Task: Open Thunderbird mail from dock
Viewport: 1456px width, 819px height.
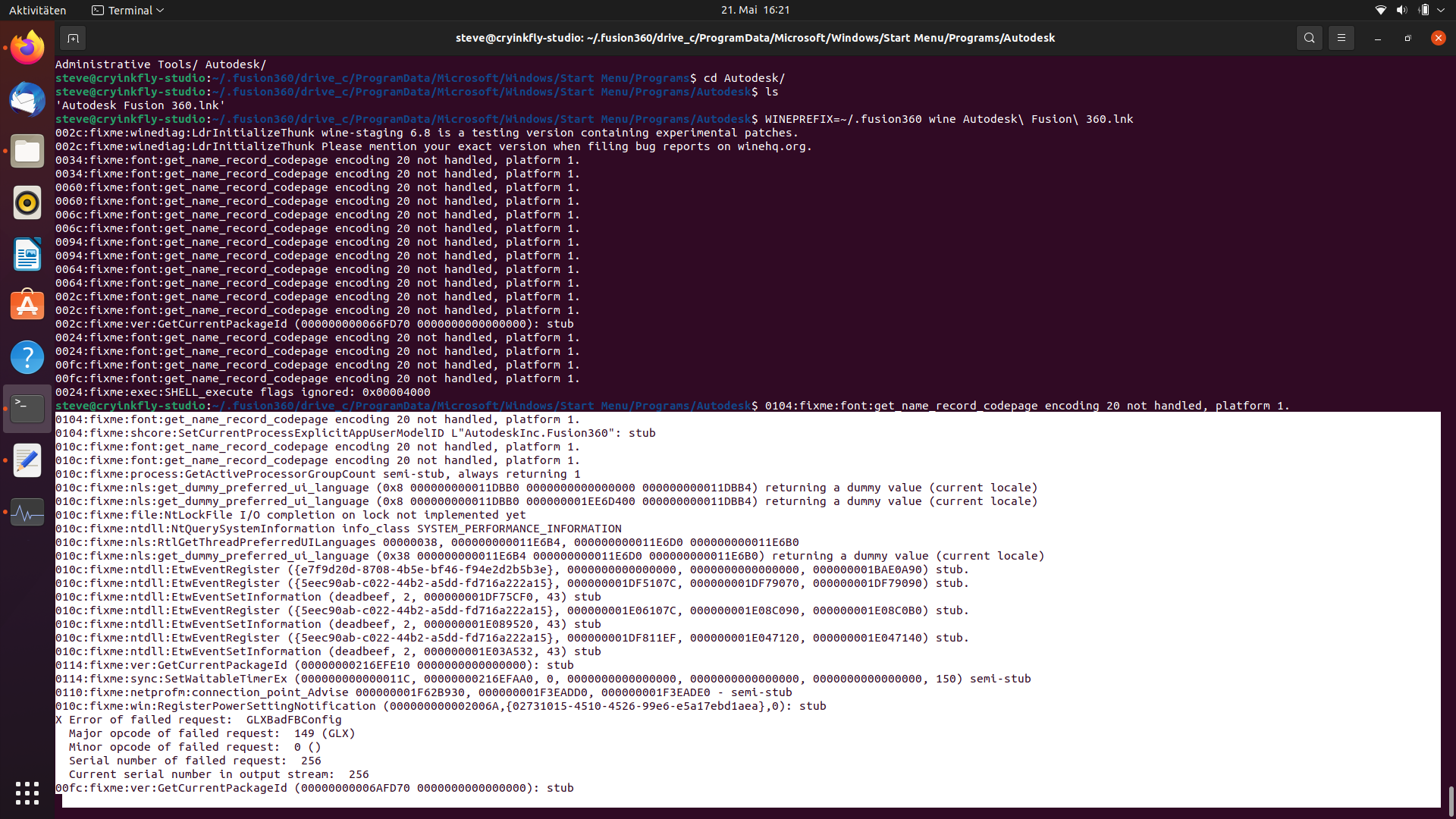Action: pyautogui.click(x=27, y=99)
